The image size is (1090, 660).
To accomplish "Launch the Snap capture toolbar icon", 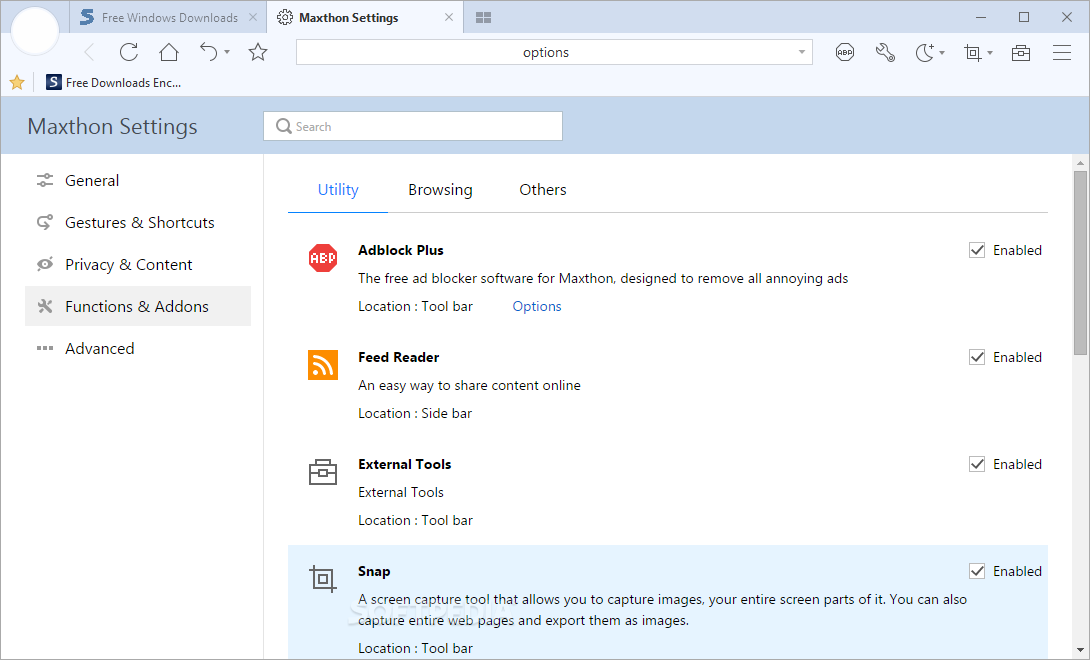I will (x=973, y=52).
